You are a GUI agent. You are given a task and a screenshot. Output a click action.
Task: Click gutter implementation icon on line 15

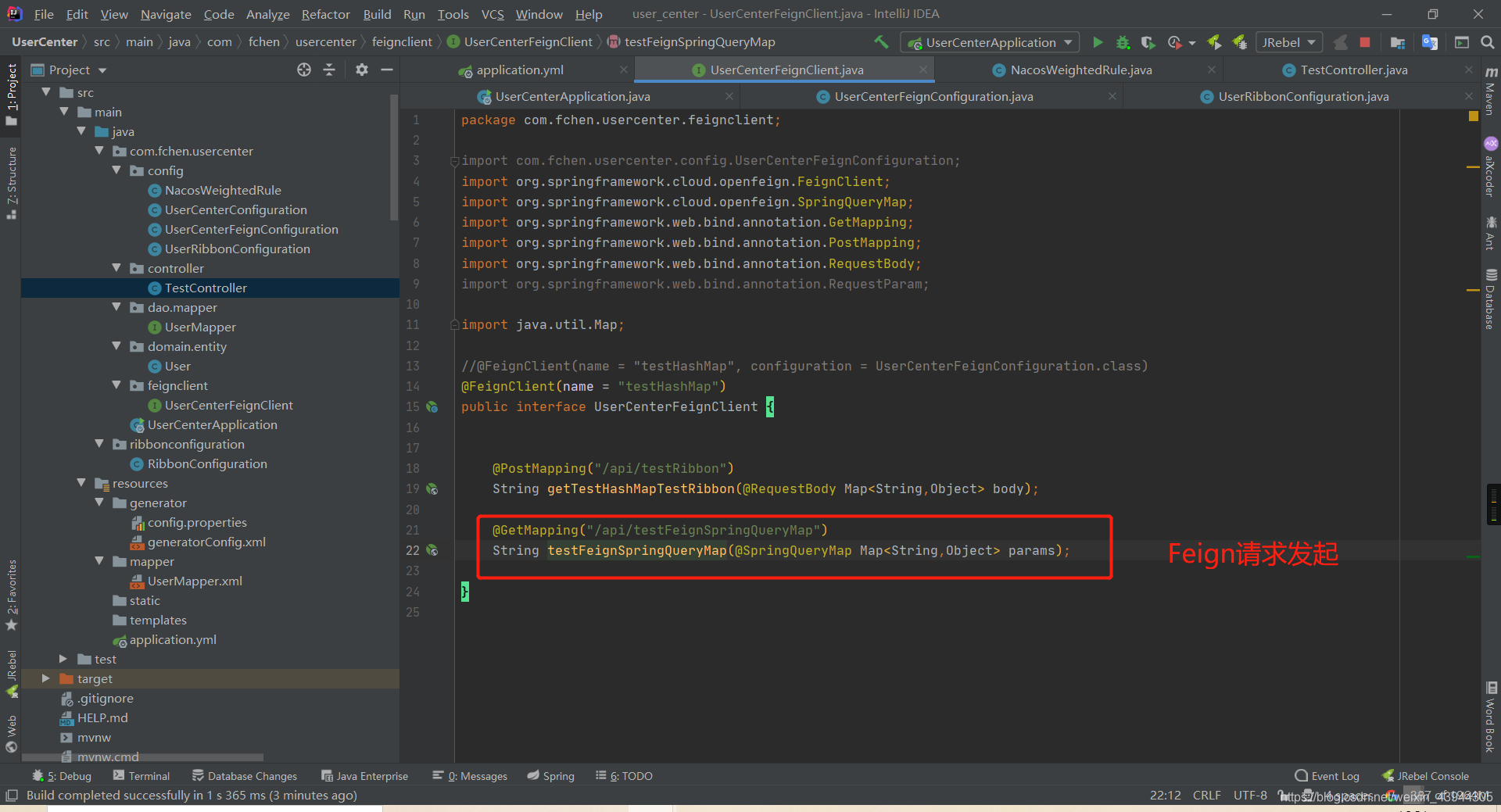(432, 407)
